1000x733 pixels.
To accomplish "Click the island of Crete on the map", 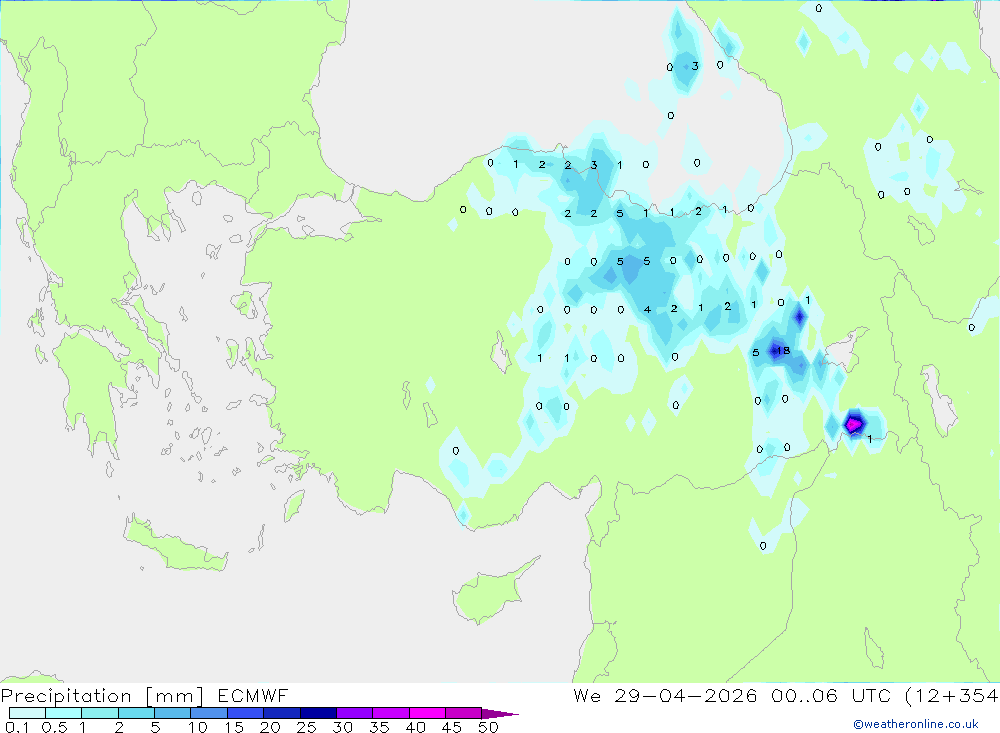I will [175, 544].
